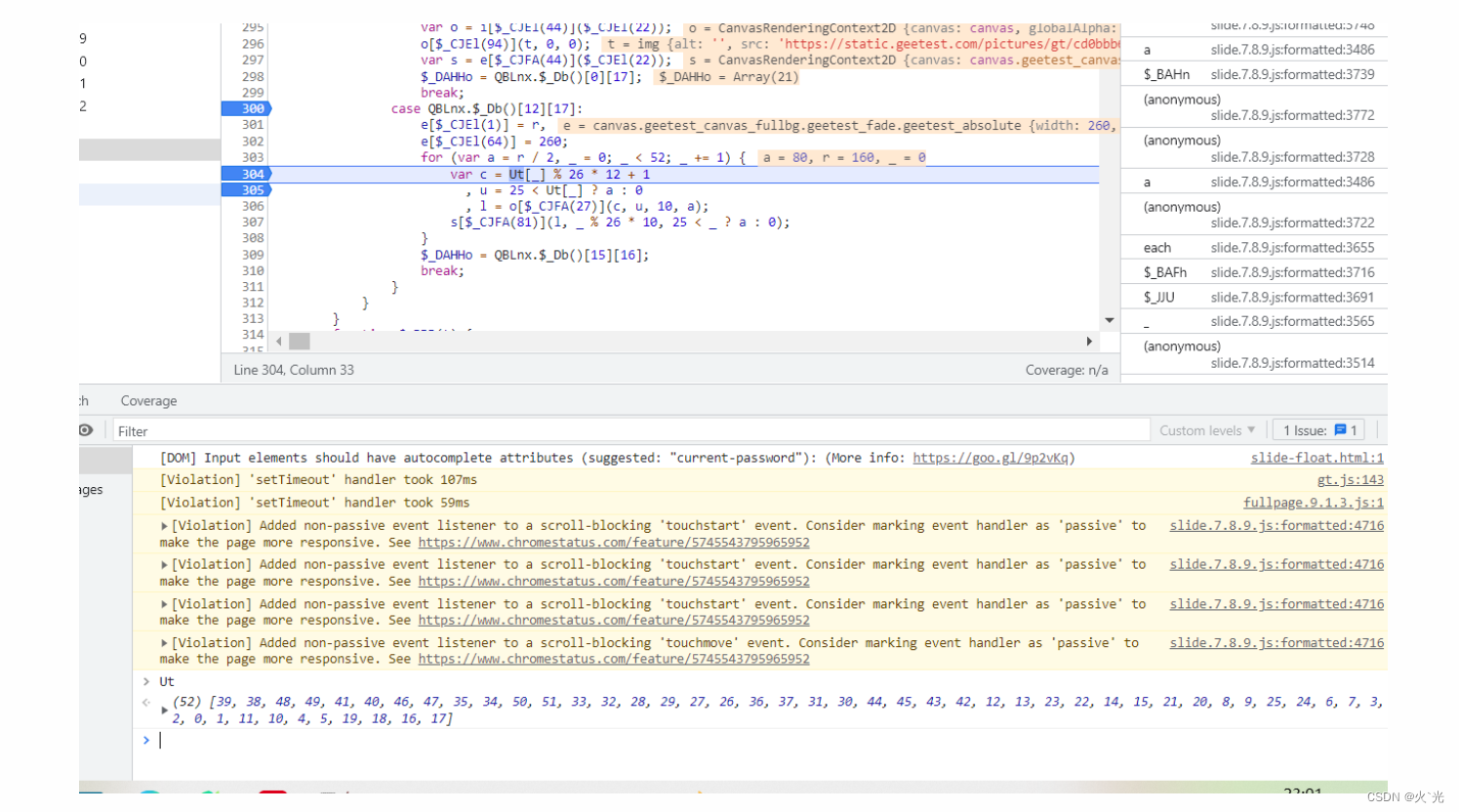Click the source editor scroll-down arrow
1459x812 pixels.
pos(1110,320)
